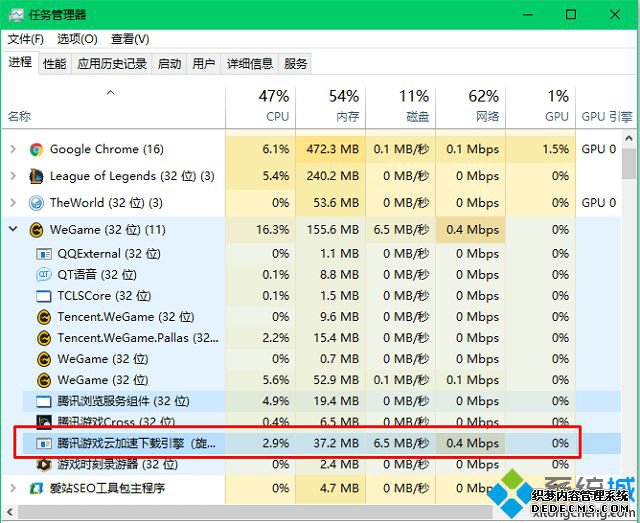The height and width of the screenshot is (523, 640).
Task: Click the WeGame icon in the 52.9 MB row
Action: coord(44,380)
